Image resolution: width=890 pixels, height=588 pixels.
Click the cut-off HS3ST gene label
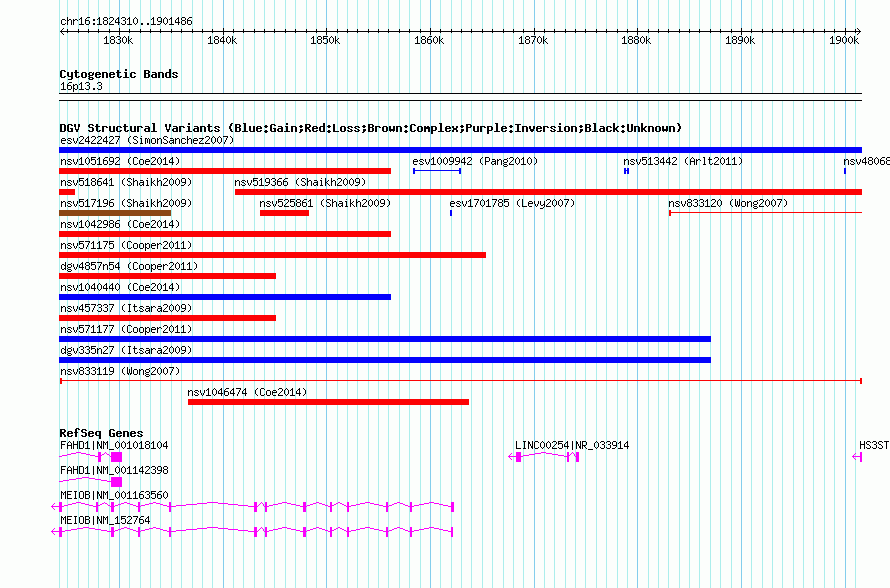click(874, 446)
